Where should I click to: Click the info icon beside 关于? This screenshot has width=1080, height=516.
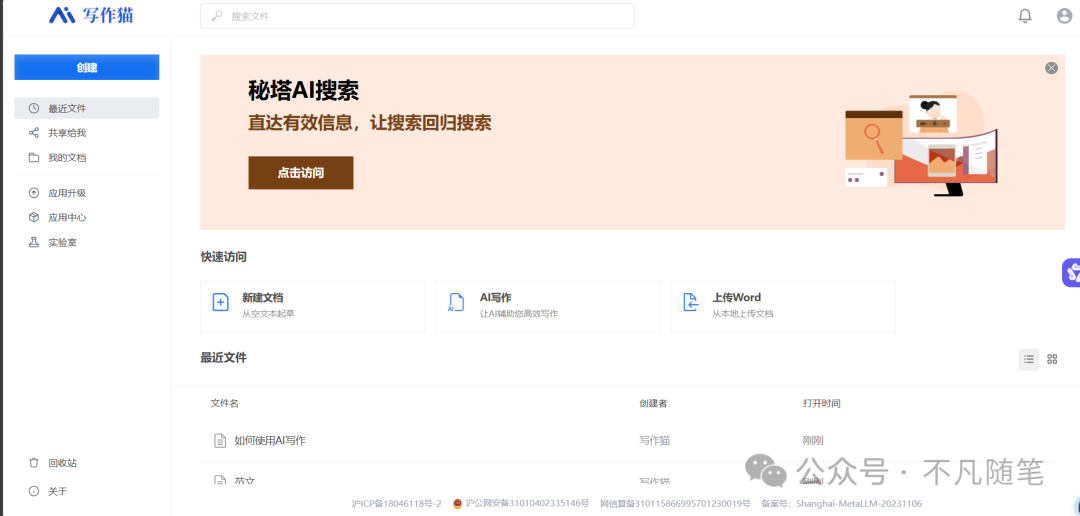[x=34, y=491]
